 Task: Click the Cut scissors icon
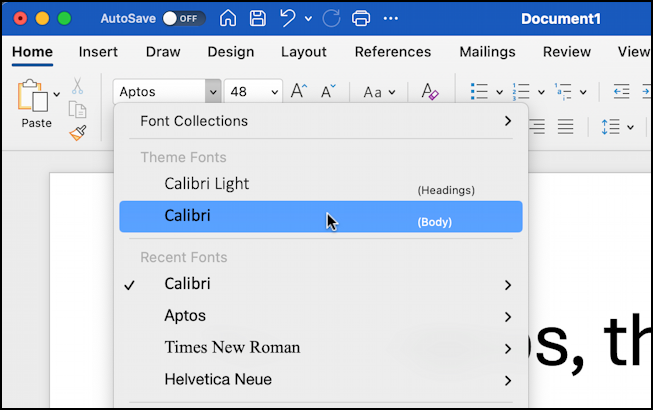77,86
